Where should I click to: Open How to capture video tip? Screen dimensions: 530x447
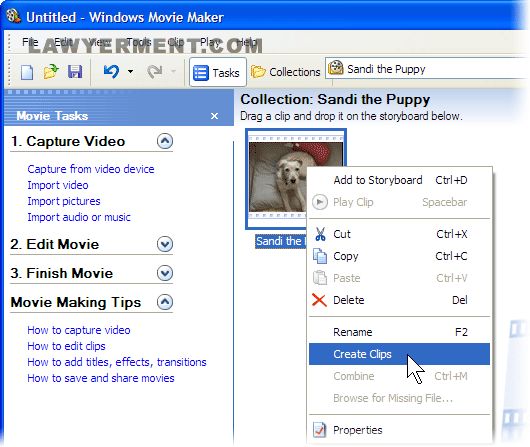point(79,330)
